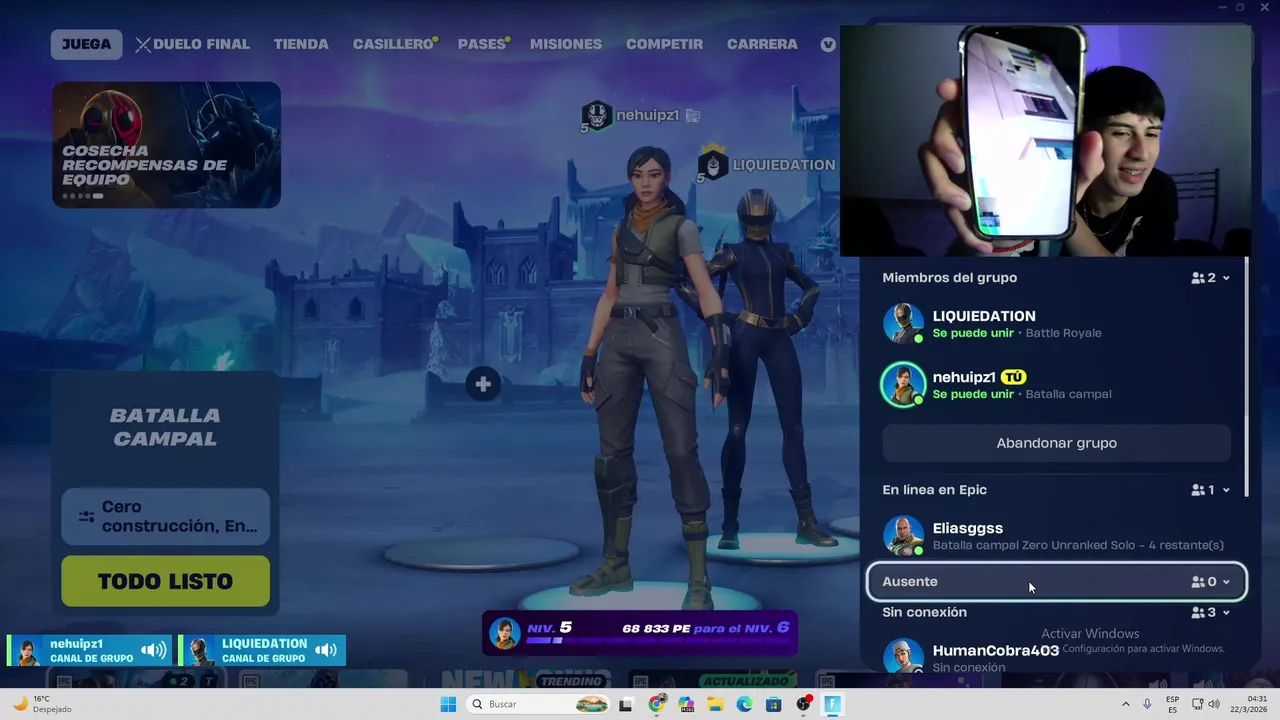Click the avatar in level progress panel

tap(505, 633)
